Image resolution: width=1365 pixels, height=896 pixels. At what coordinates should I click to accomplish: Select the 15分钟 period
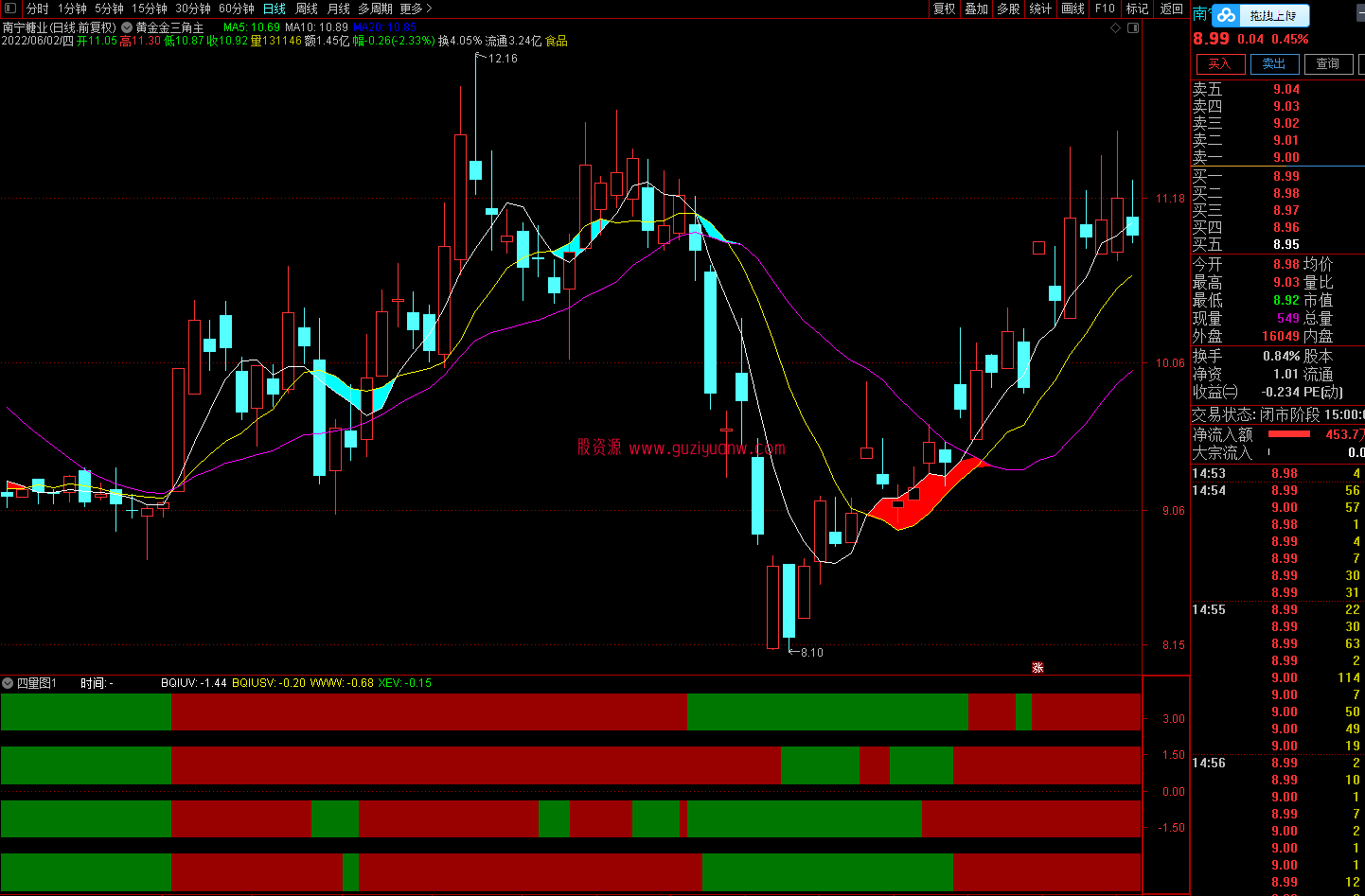pyautogui.click(x=150, y=9)
